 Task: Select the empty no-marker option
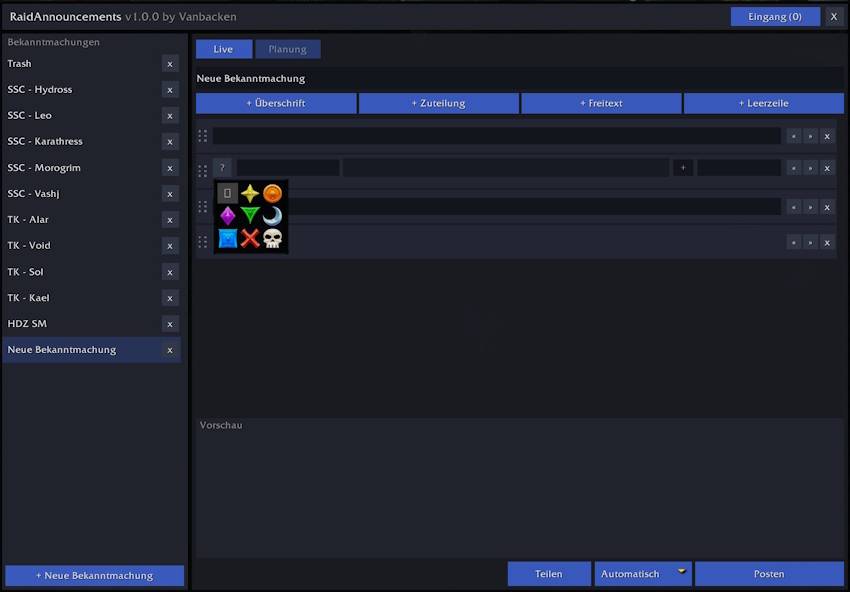click(228, 194)
